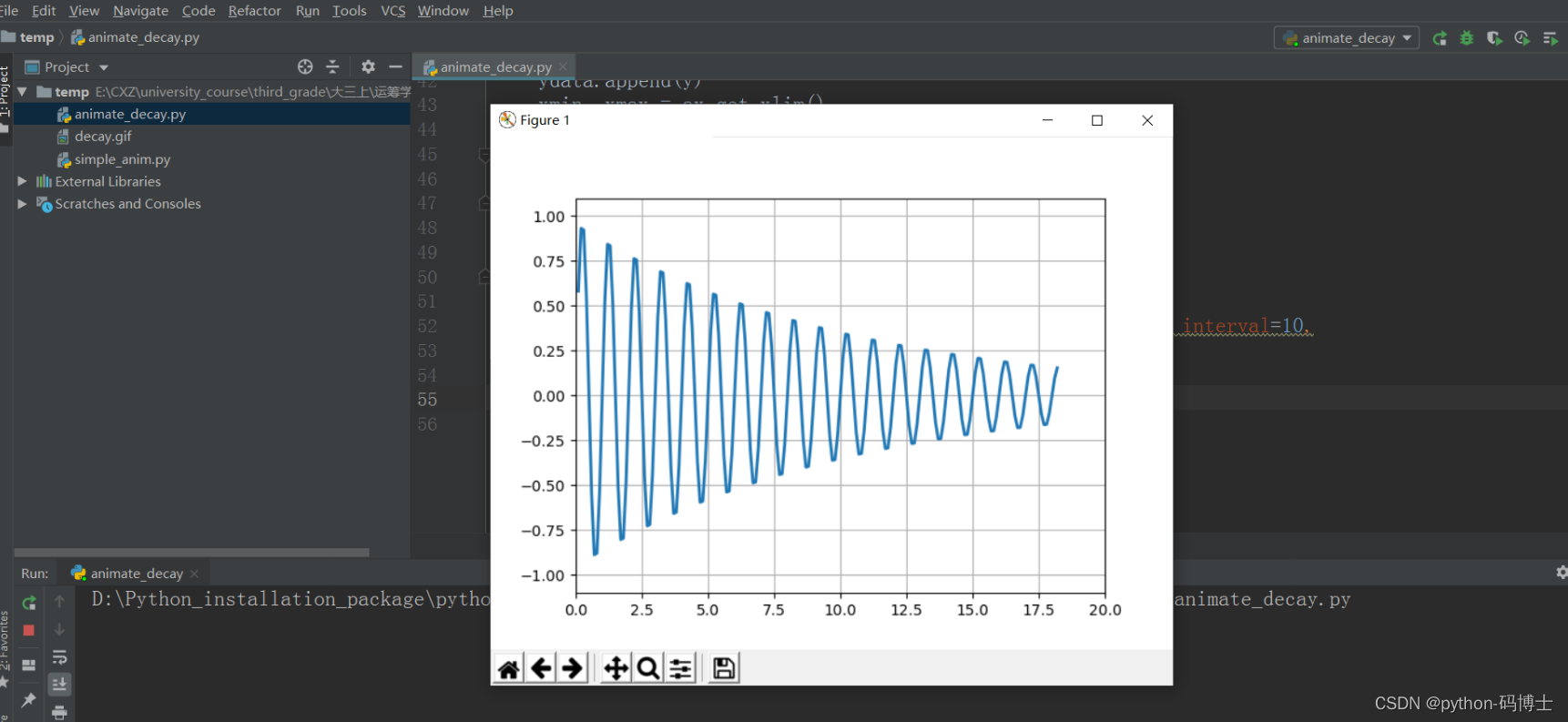Open Run panel settings gear
This screenshot has height=722, width=1568.
coord(1562,573)
